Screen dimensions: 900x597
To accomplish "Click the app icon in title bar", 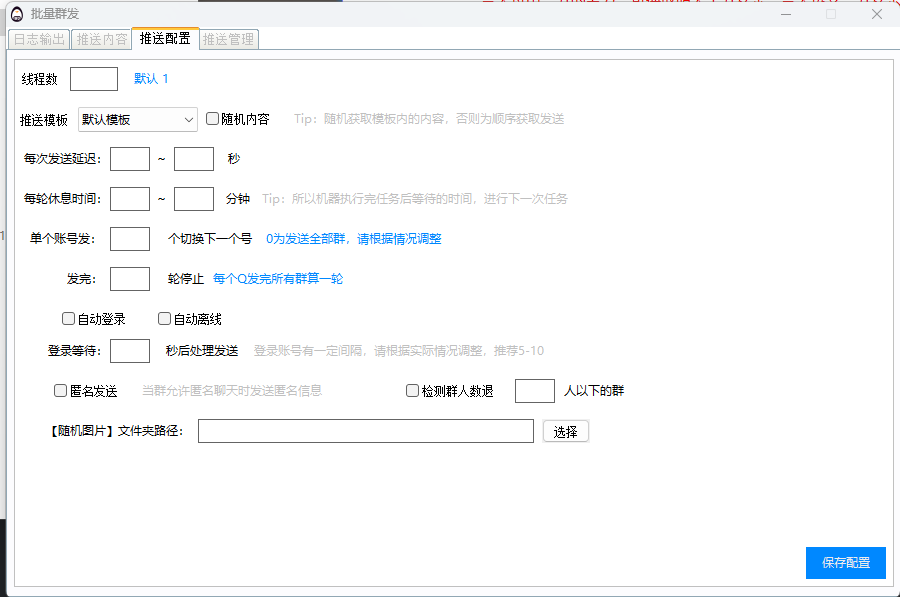I will click(x=17, y=14).
